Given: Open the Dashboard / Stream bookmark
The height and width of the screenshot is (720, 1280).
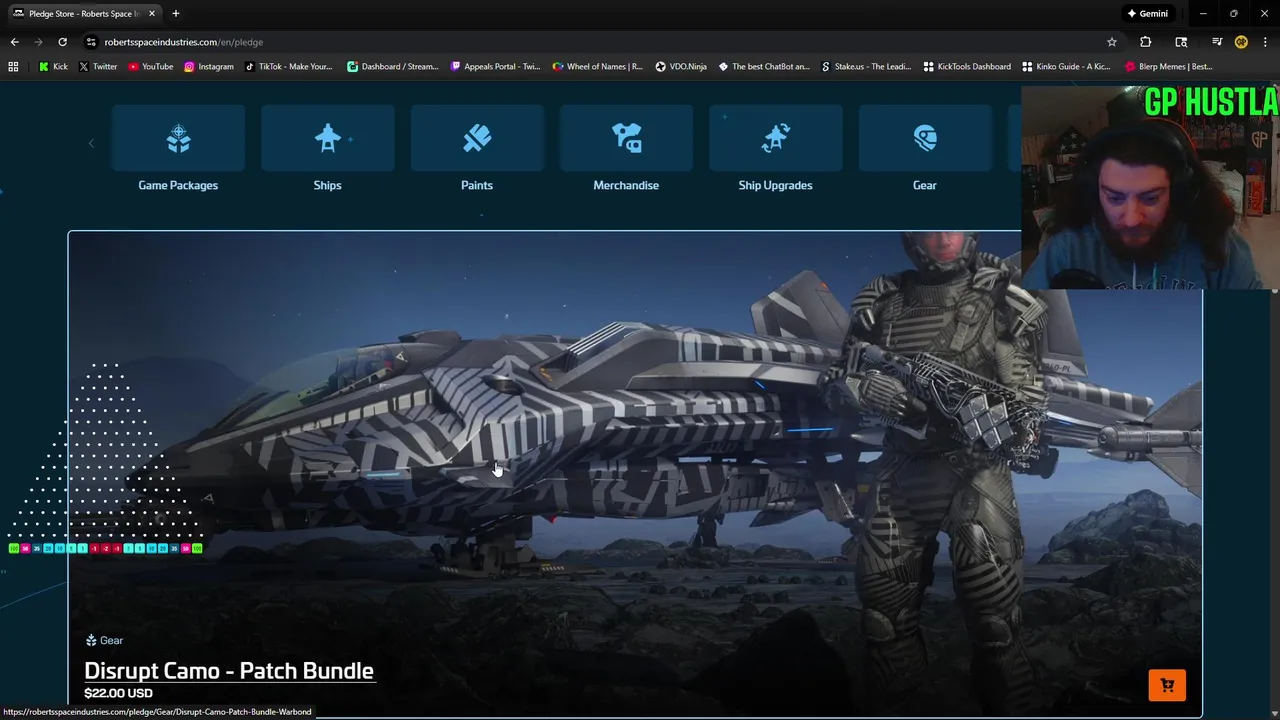Looking at the screenshot, I should point(393,67).
